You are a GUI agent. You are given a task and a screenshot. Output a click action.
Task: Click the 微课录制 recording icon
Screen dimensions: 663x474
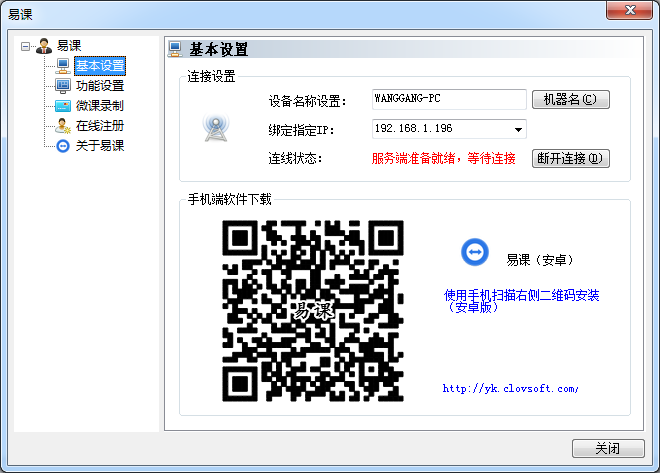point(63,106)
